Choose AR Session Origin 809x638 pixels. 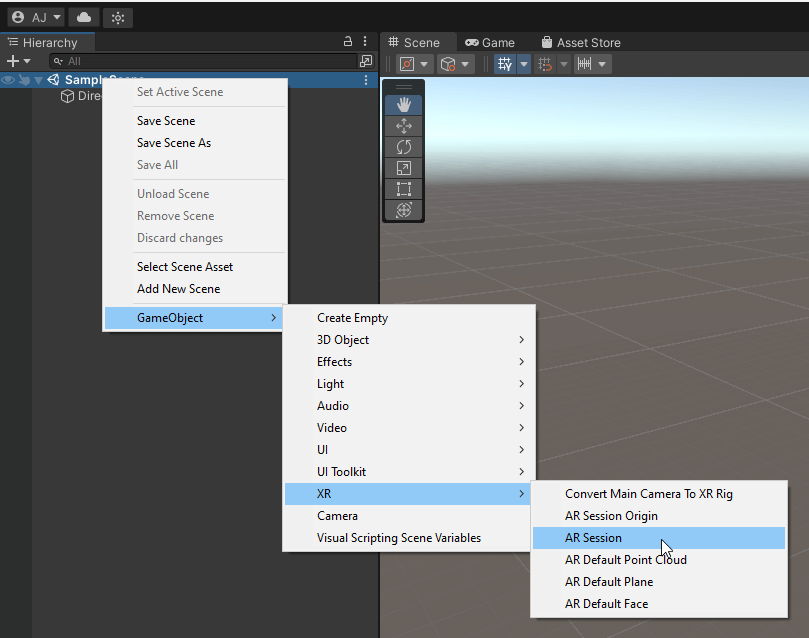(659, 516)
